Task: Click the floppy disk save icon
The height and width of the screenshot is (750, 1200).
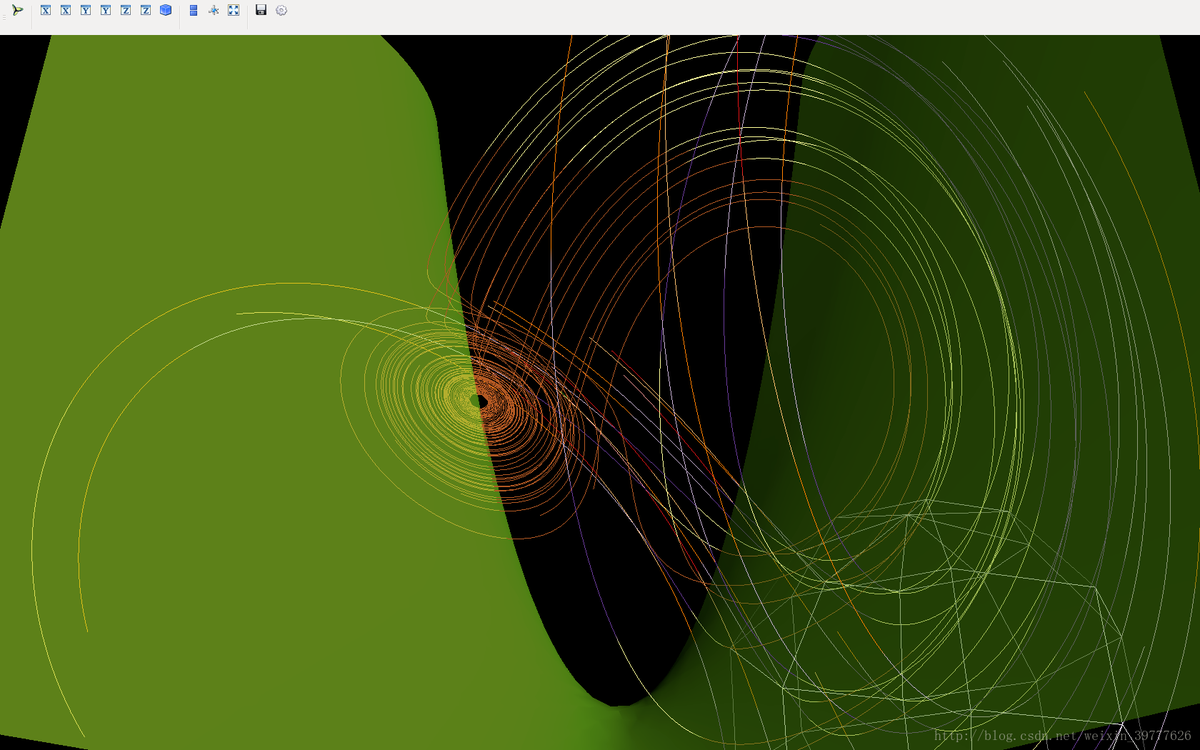Action: 261,10
